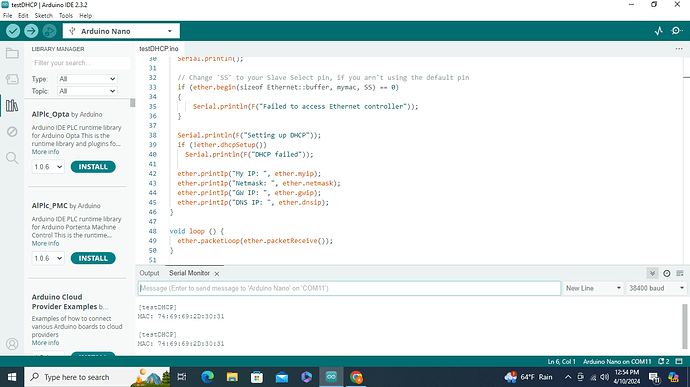Open the Serial Plotter icon
690x387 pixels.
[659, 31]
